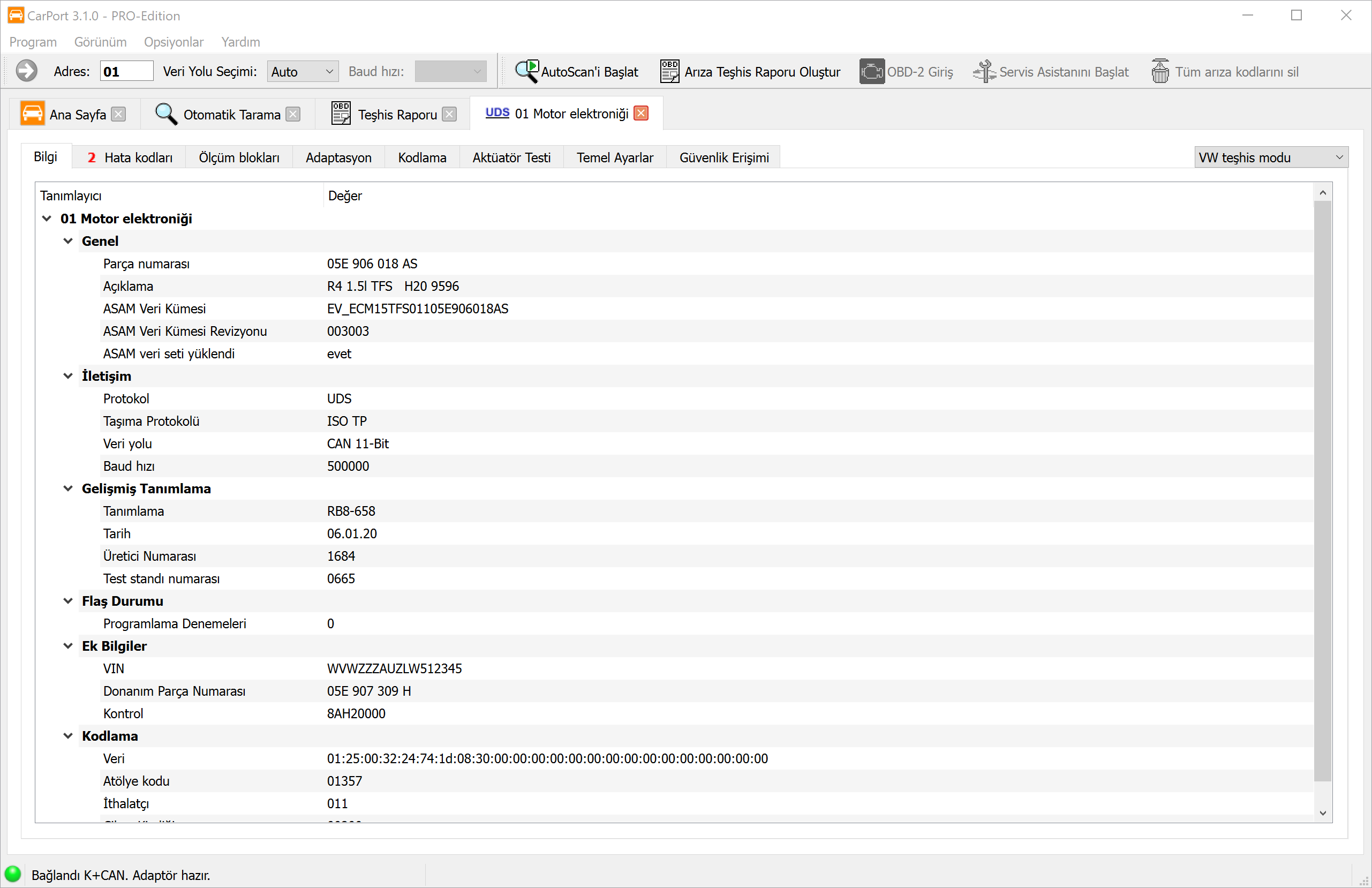Viewport: 1372px width, 888px height.
Task: Start AutoScan with magnifier icon
Action: tap(526, 72)
